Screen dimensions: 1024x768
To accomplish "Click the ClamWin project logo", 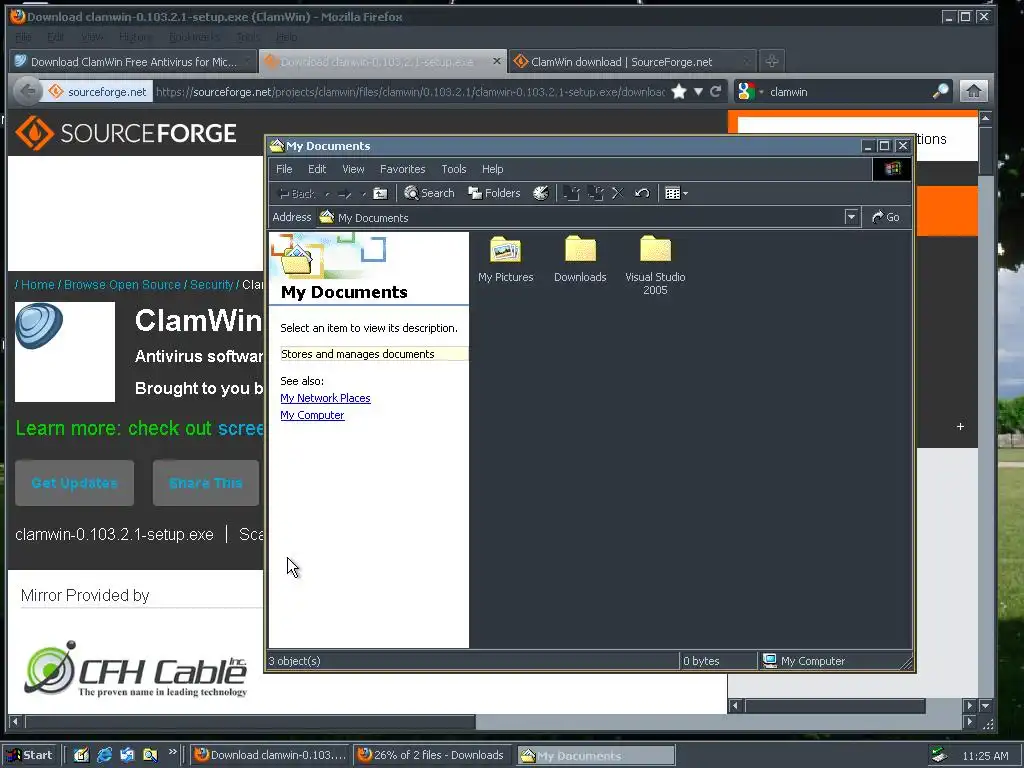I will click(x=65, y=351).
